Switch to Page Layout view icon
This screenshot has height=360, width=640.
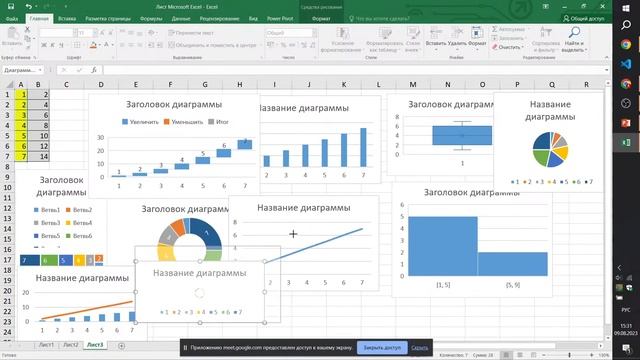[x=520, y=356]
